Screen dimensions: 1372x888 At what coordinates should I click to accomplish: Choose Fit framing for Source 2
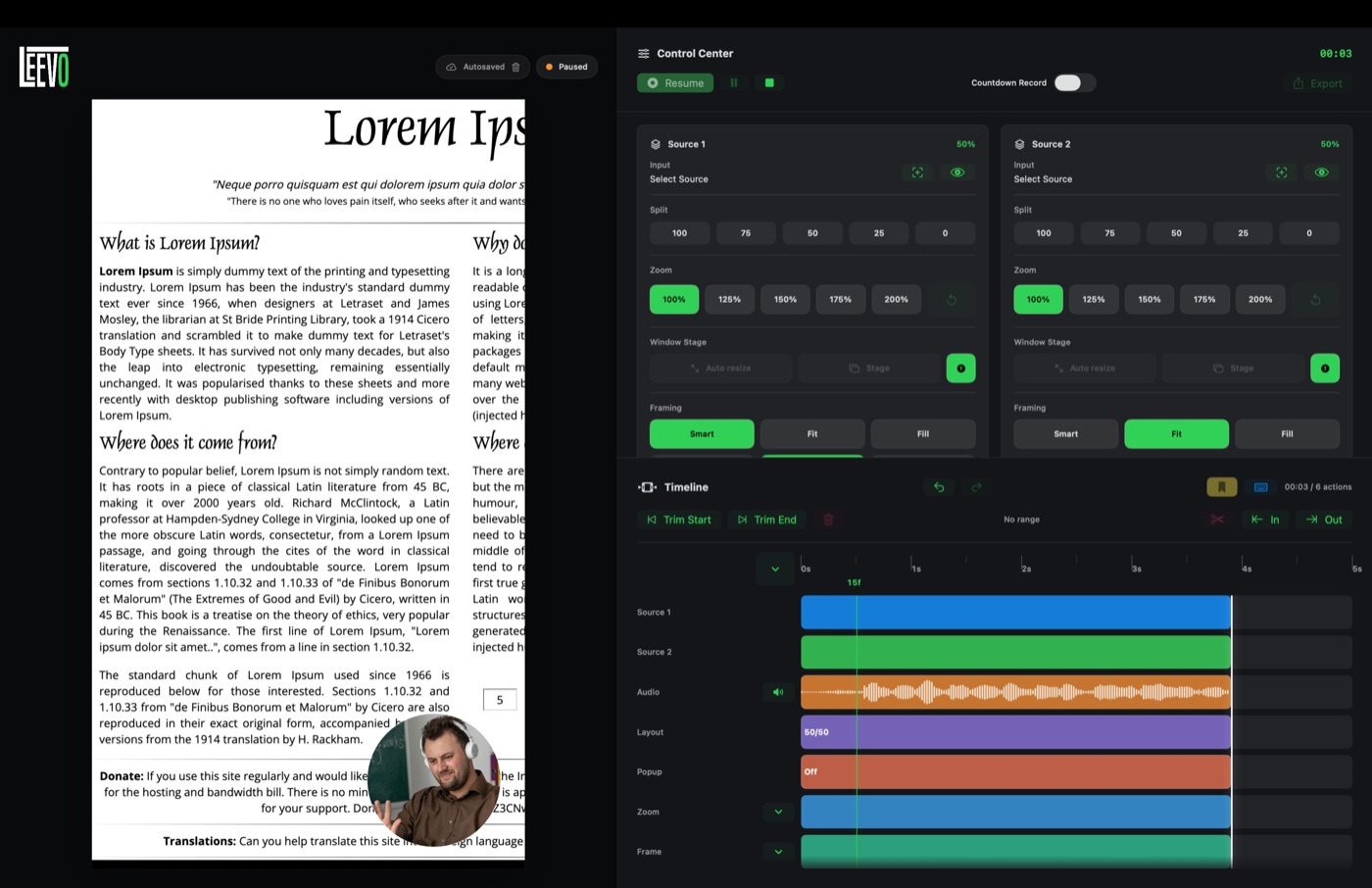1176,434
